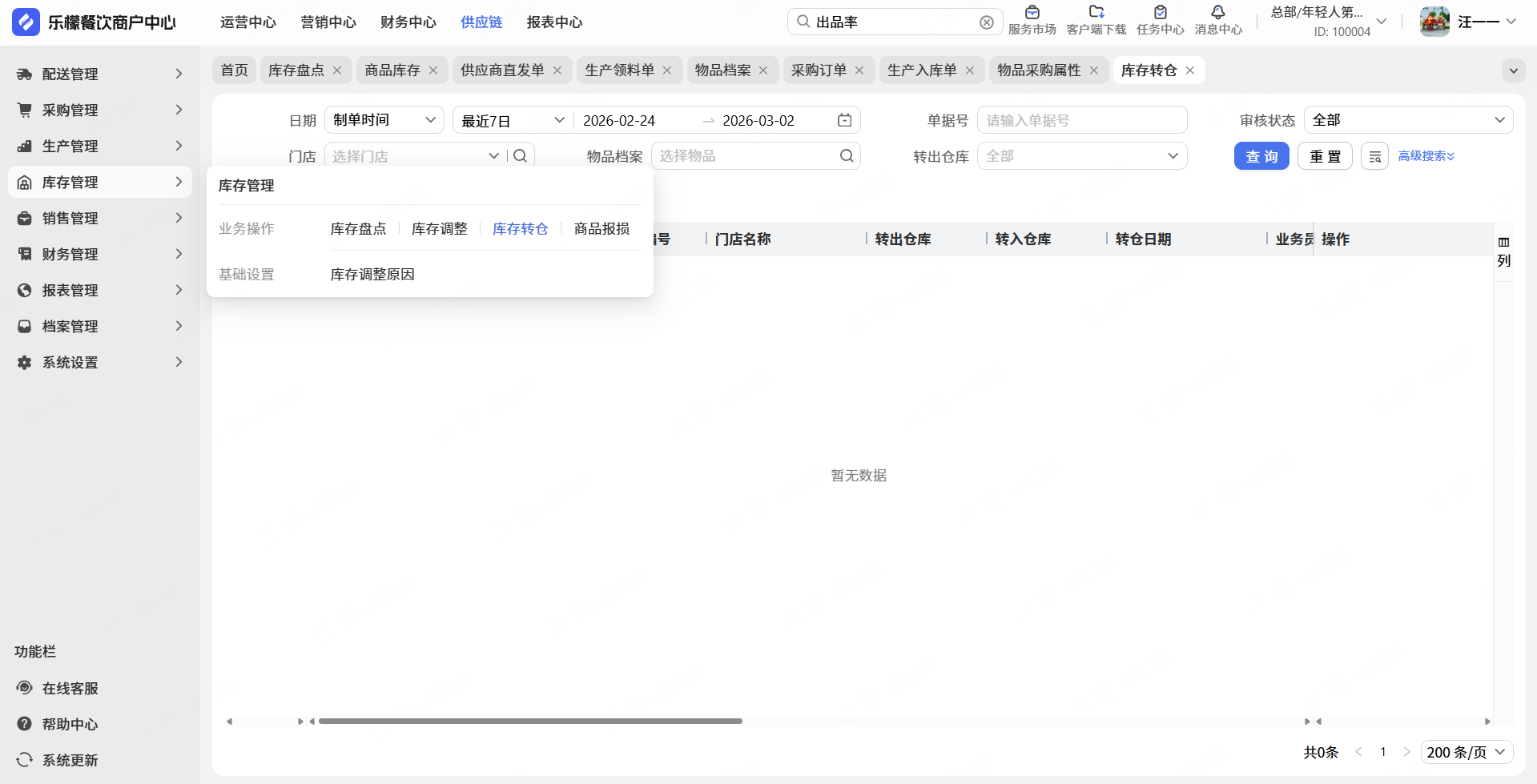The height and width of the screenshot is (784, 1537).
Task: Open the column settings 列 icon
Action: point(1503,251)
